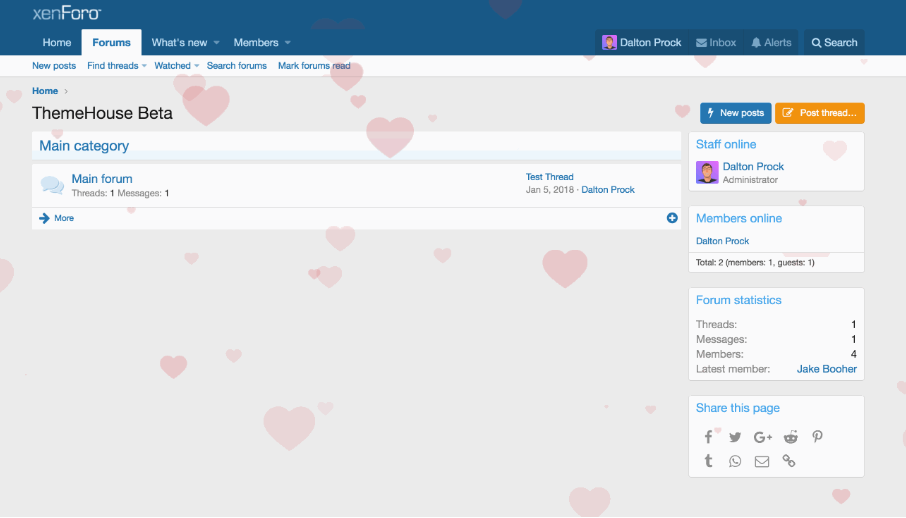The height and width of the screenshot is (518, 906).
Task: Copy page link with chain icon
Action: [x=789, y=461]
